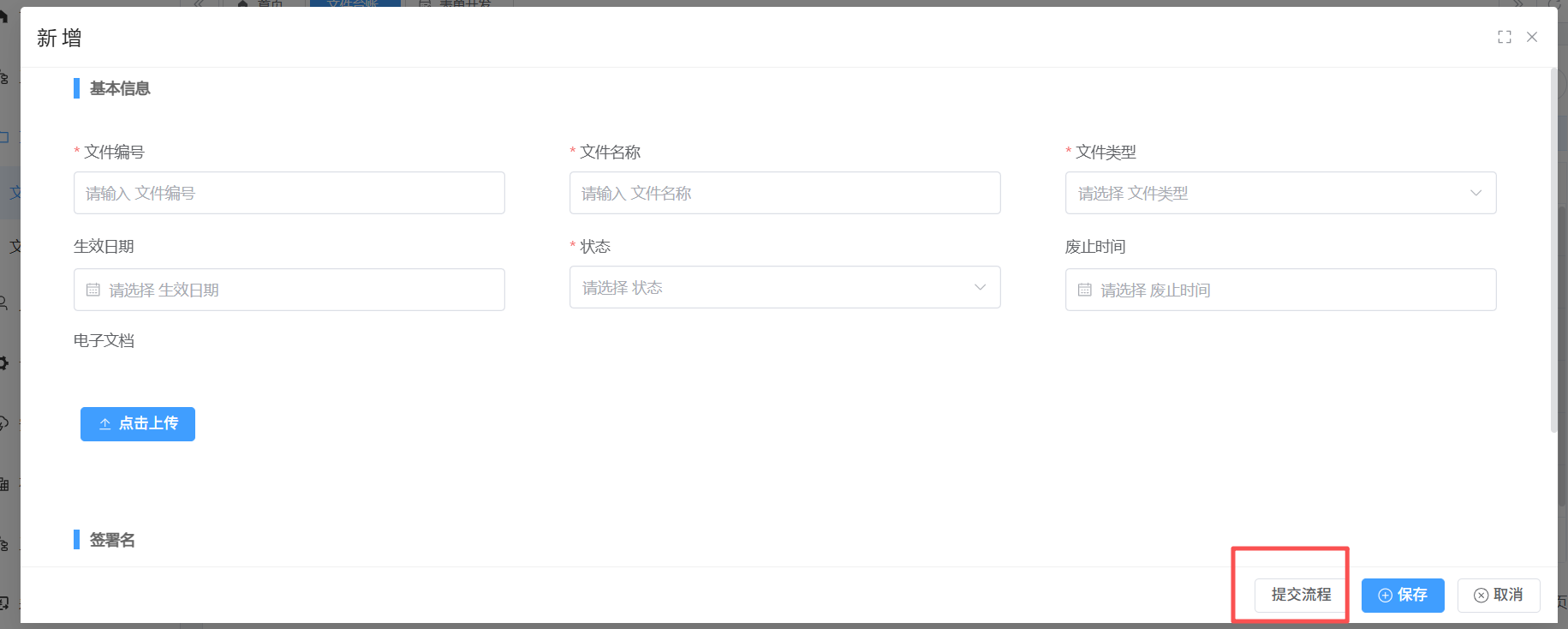Screen dimensions: 1568x629
Task: Click the 基本信息 section heading
Action: (120, 88)
